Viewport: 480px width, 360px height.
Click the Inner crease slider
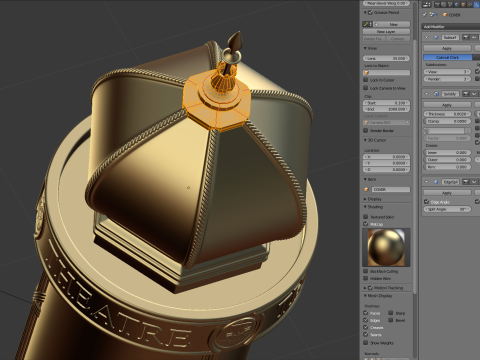tap(447, 152)
